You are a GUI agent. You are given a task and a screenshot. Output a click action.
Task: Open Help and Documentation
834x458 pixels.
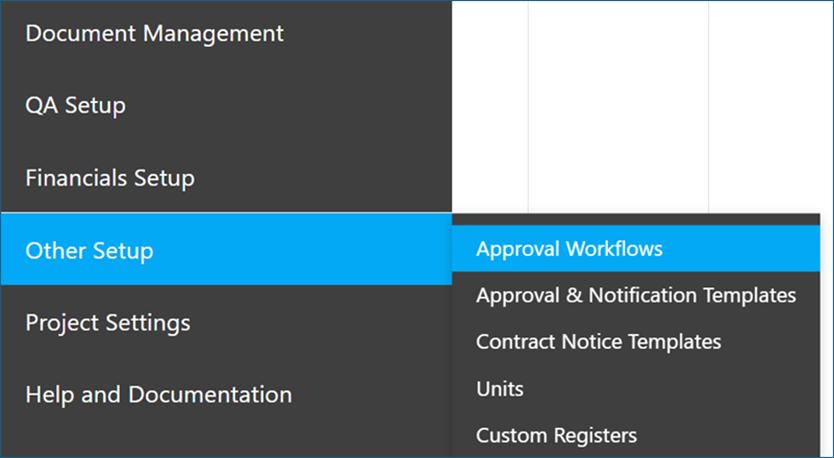159,394
